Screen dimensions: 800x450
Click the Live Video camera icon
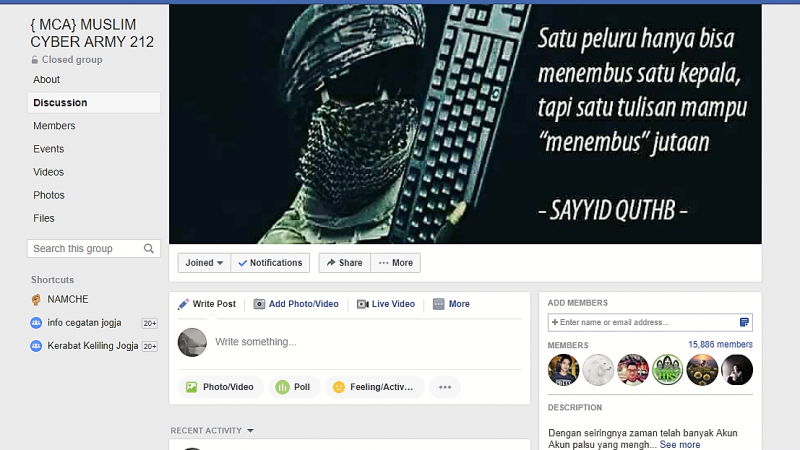point(363,304)
